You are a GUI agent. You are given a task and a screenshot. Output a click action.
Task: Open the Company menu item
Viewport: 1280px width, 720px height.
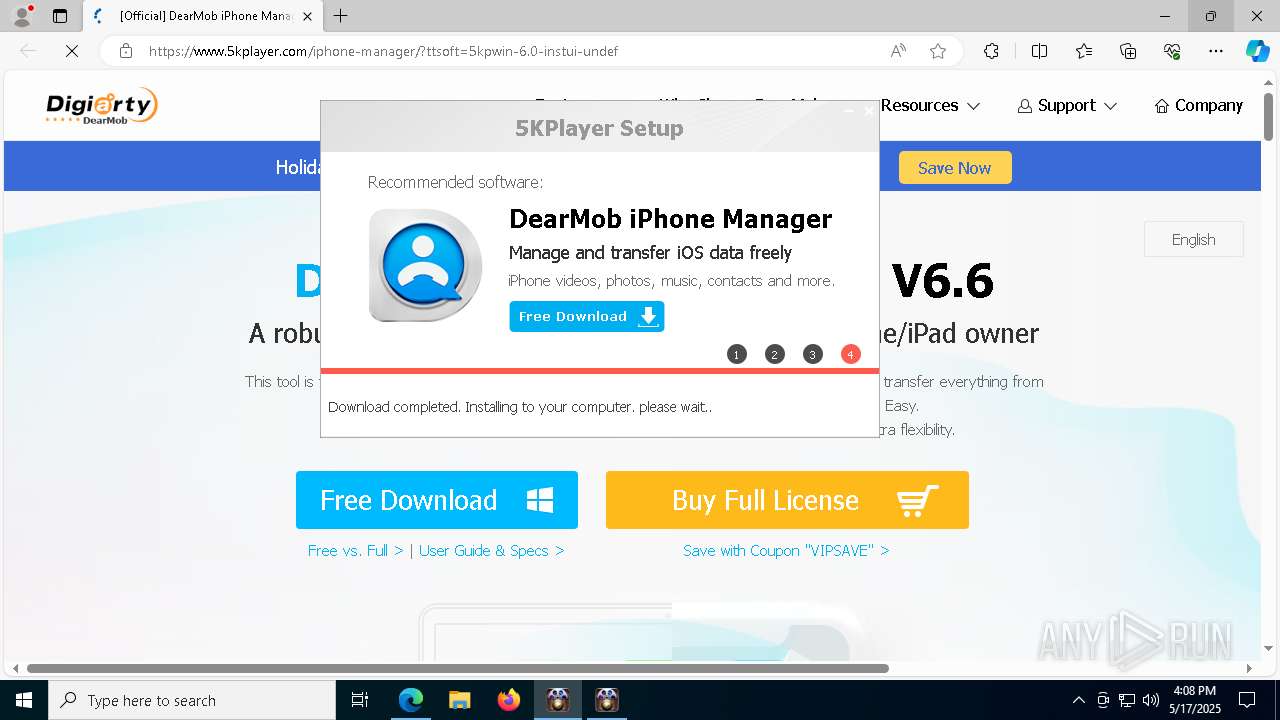click(1198, 105)
